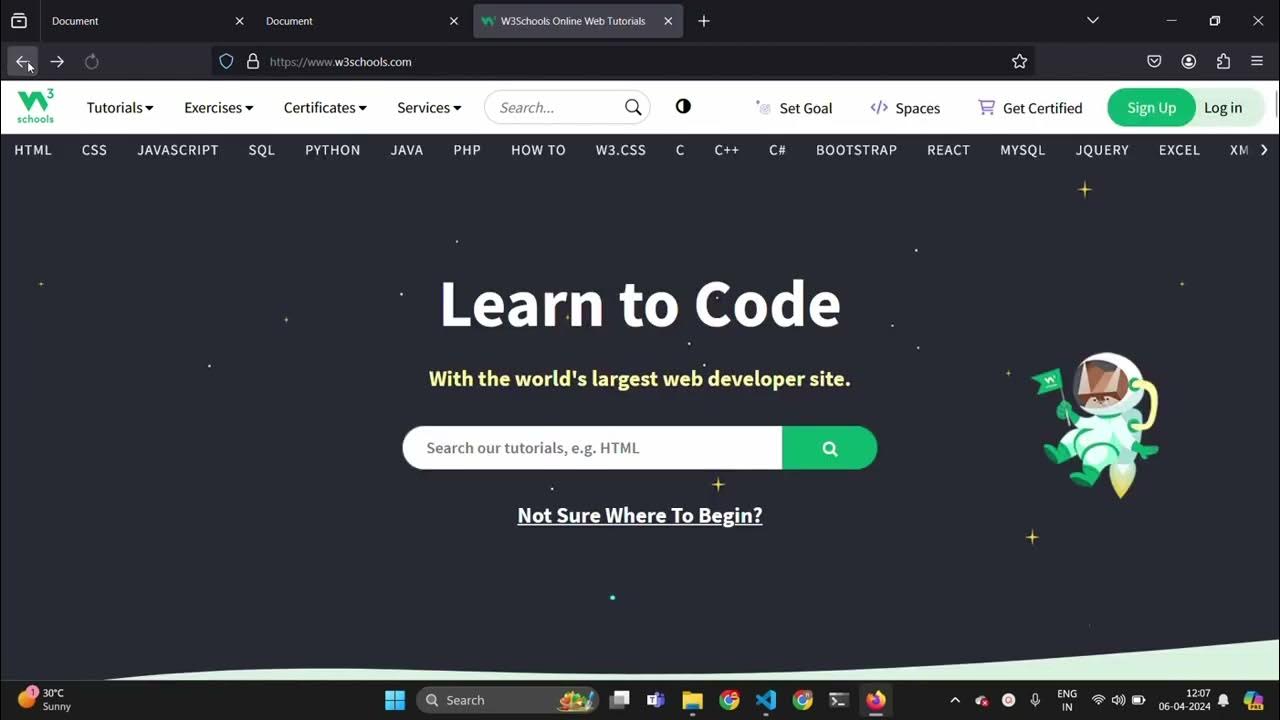Viewport: 1280px width, 720px height.
Task: Open the list all tabs chevron
Action: 1093,20
